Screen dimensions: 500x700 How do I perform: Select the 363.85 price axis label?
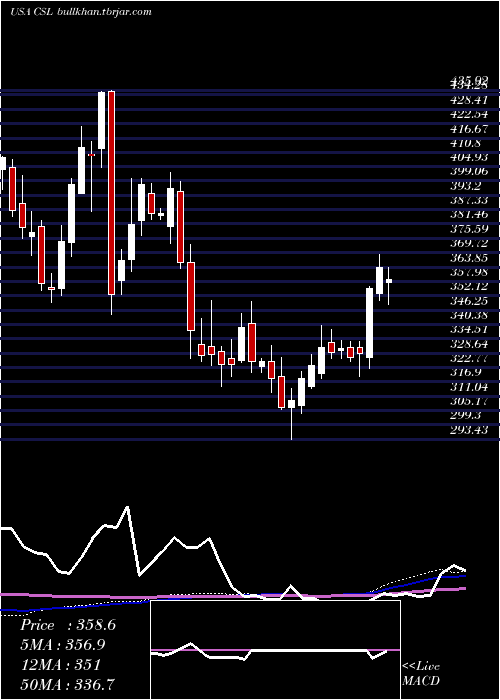coord(469,258)
